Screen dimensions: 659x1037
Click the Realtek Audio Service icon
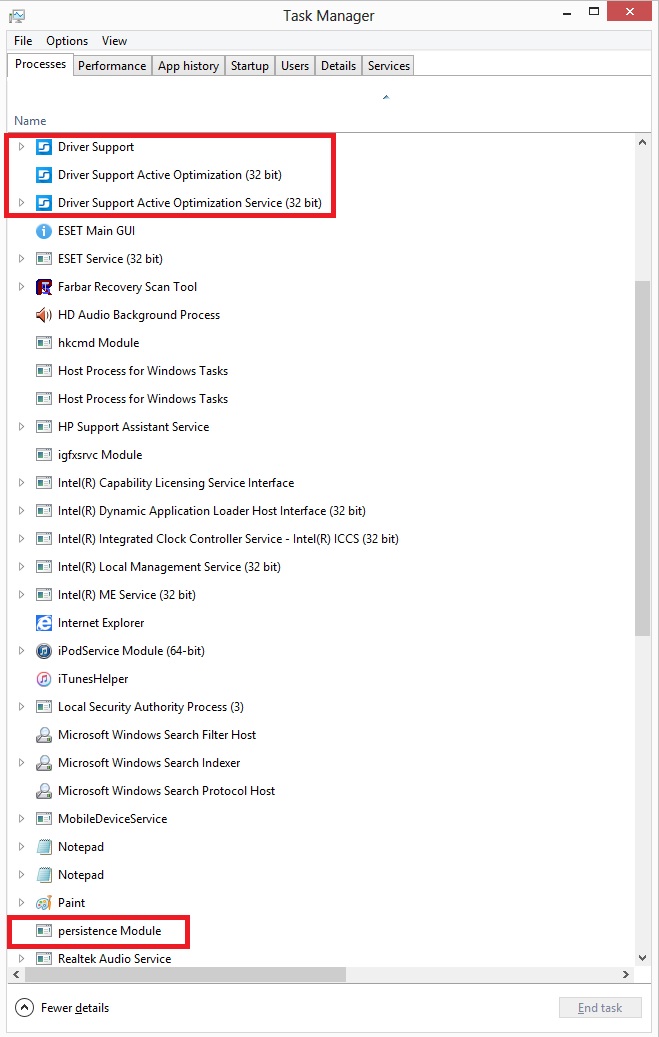coord(44,958)
